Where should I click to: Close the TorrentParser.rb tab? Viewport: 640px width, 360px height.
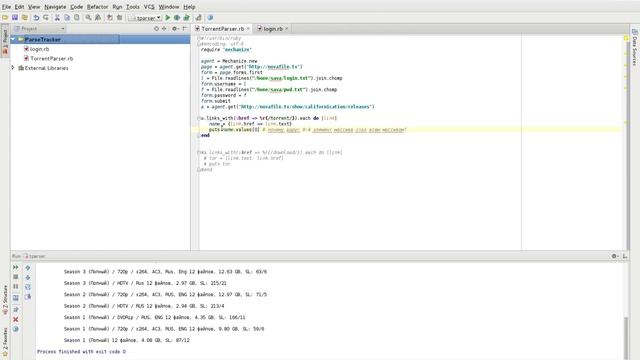coord(248,29)
